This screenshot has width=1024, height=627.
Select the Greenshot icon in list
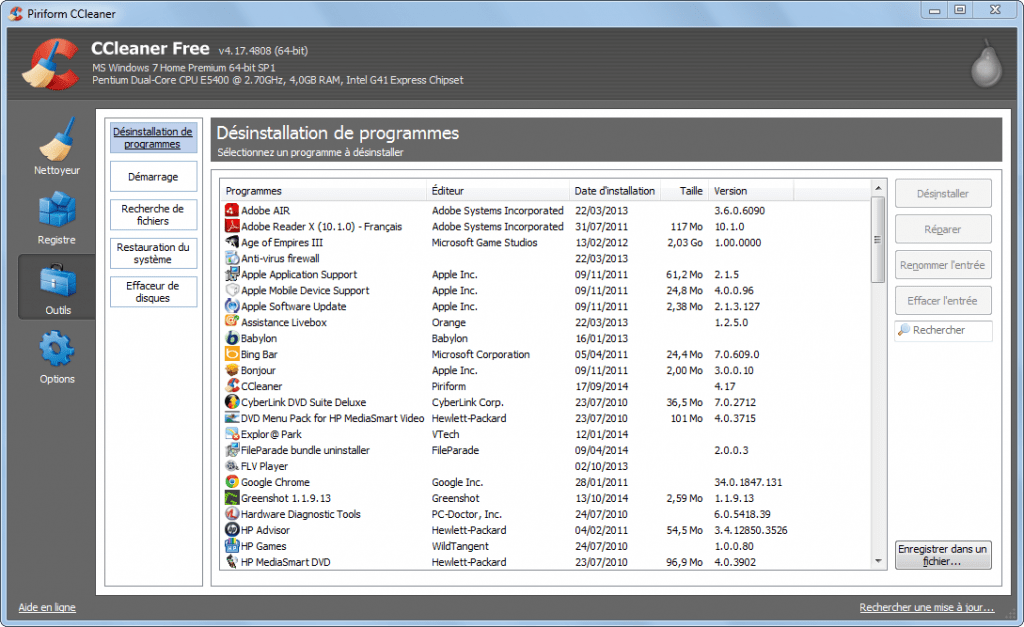point(232,498)
